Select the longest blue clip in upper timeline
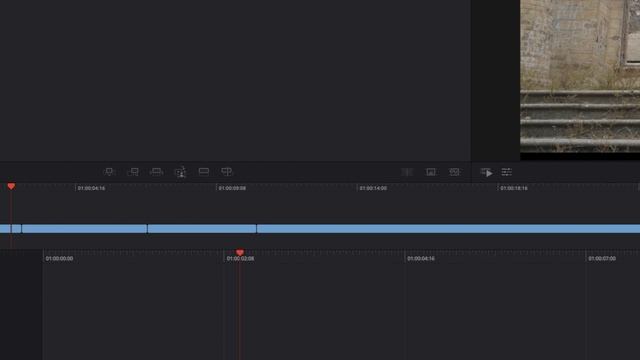640x360 pixels. [x=448, y=229]
